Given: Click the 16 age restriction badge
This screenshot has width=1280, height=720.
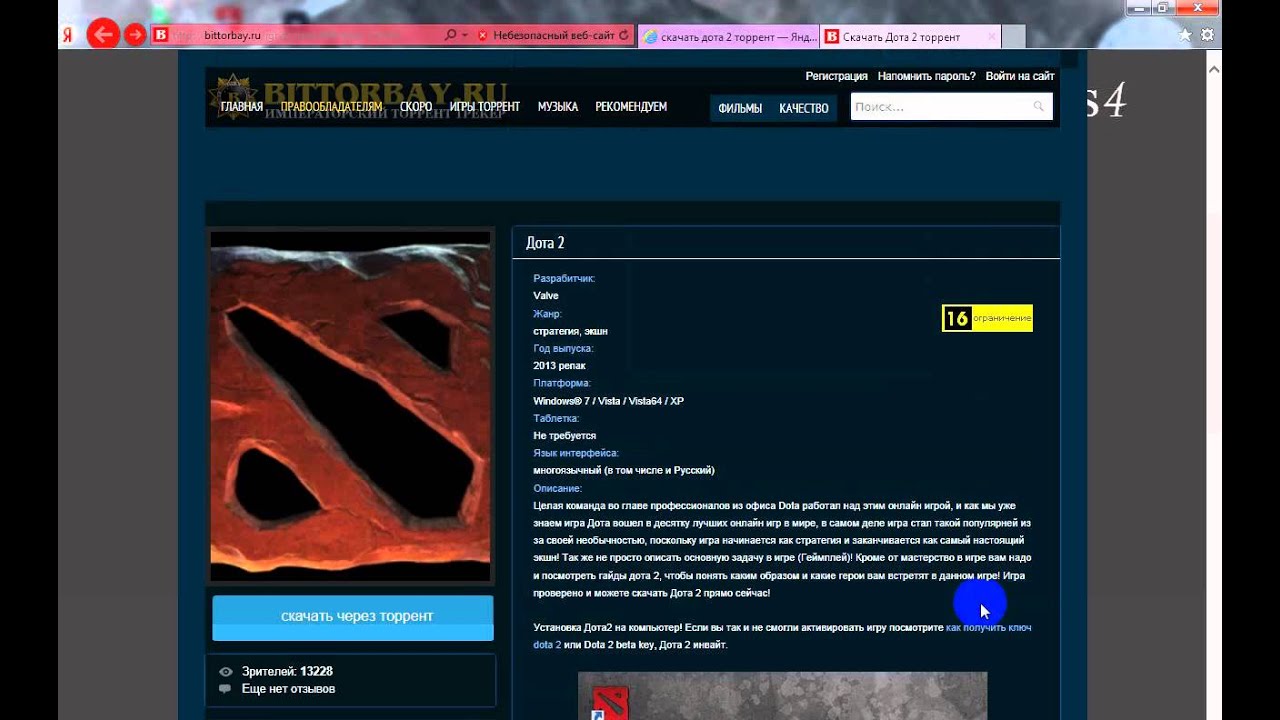Looking at the screenshot, I should 987,318.
